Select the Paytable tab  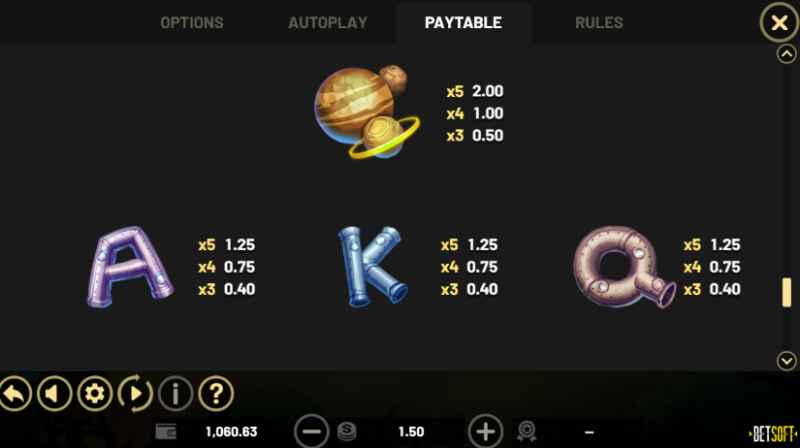(463, 22)
